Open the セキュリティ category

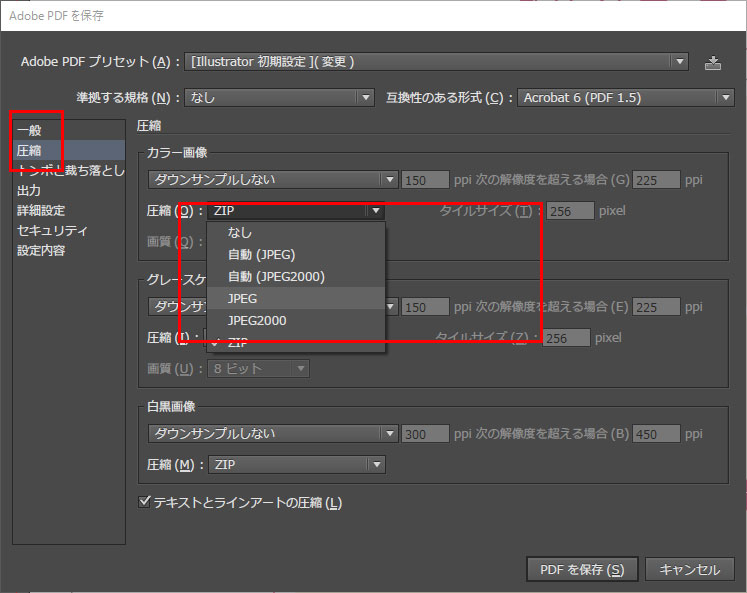click(52, 230)
